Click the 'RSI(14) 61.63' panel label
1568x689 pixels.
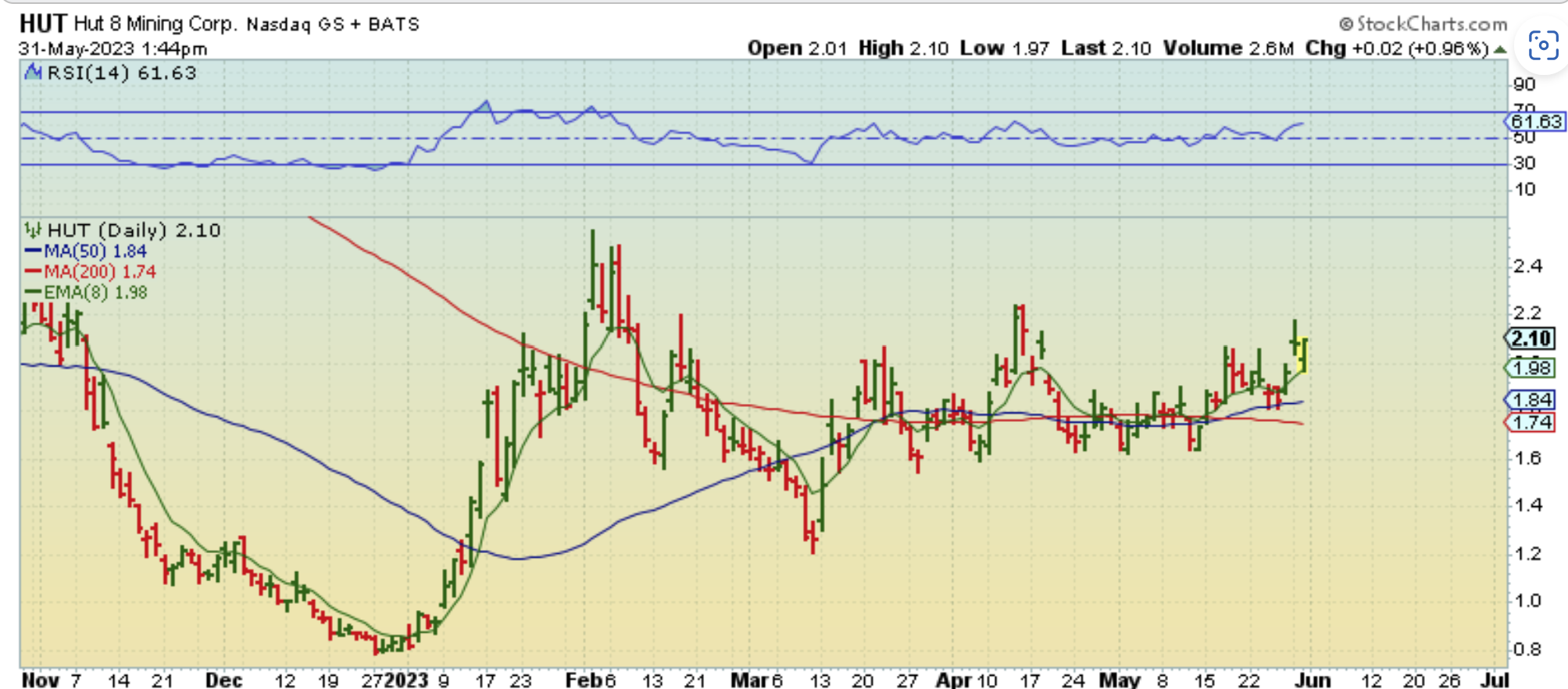121,73
